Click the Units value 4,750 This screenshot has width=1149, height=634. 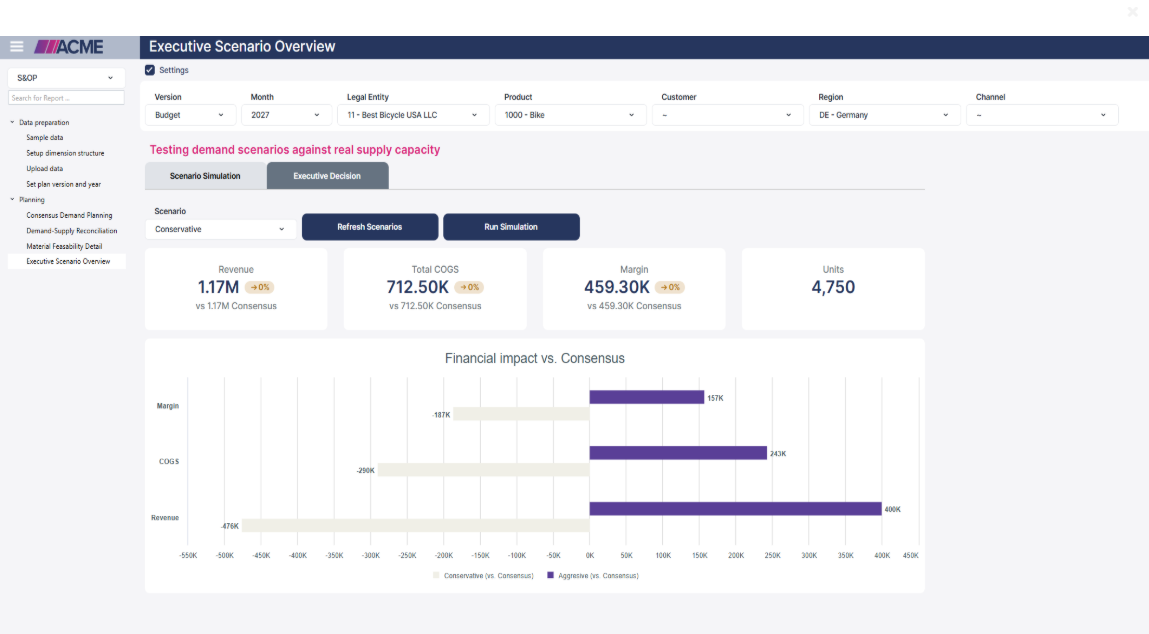[833, 287]
